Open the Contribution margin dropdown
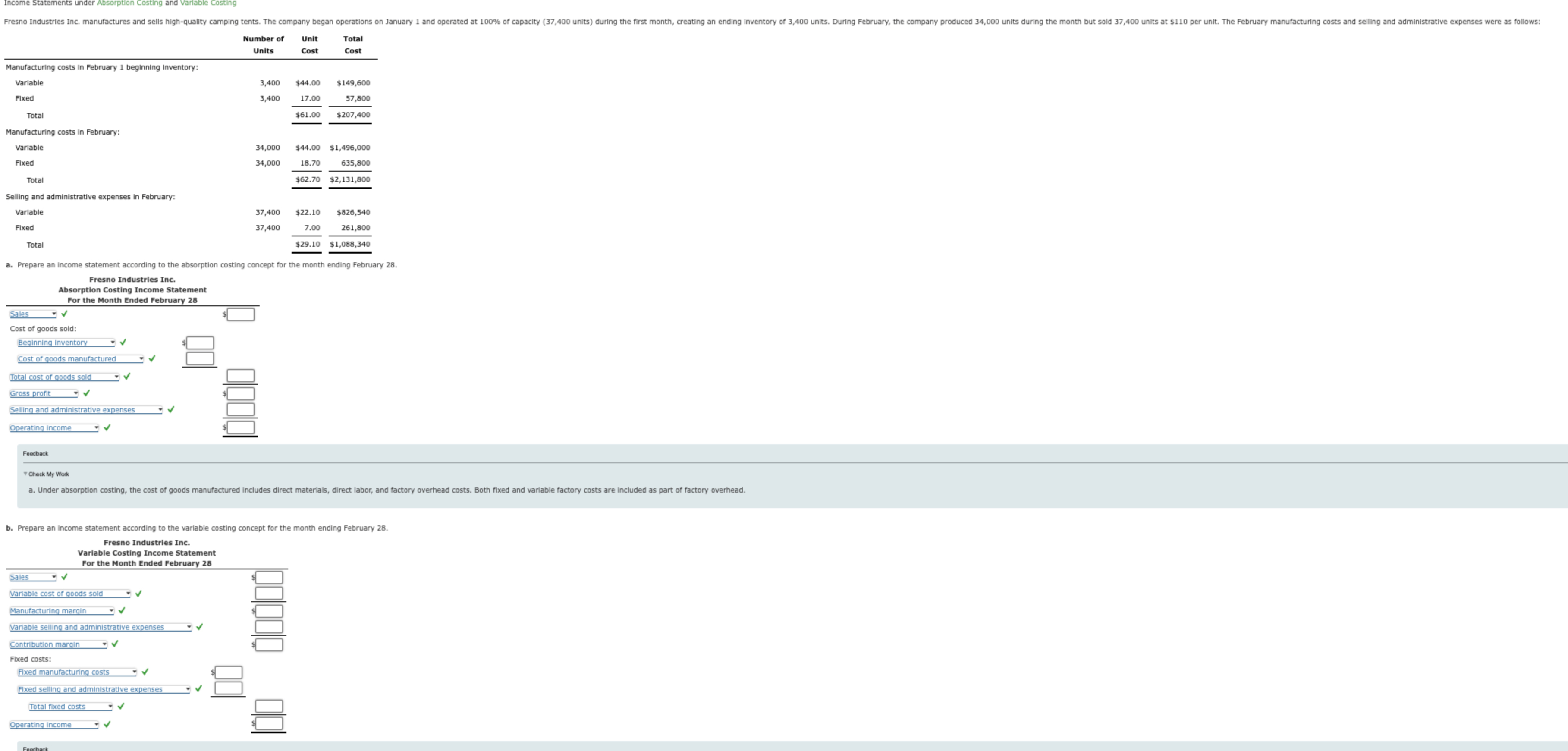1568x751 pixels. 58,644
